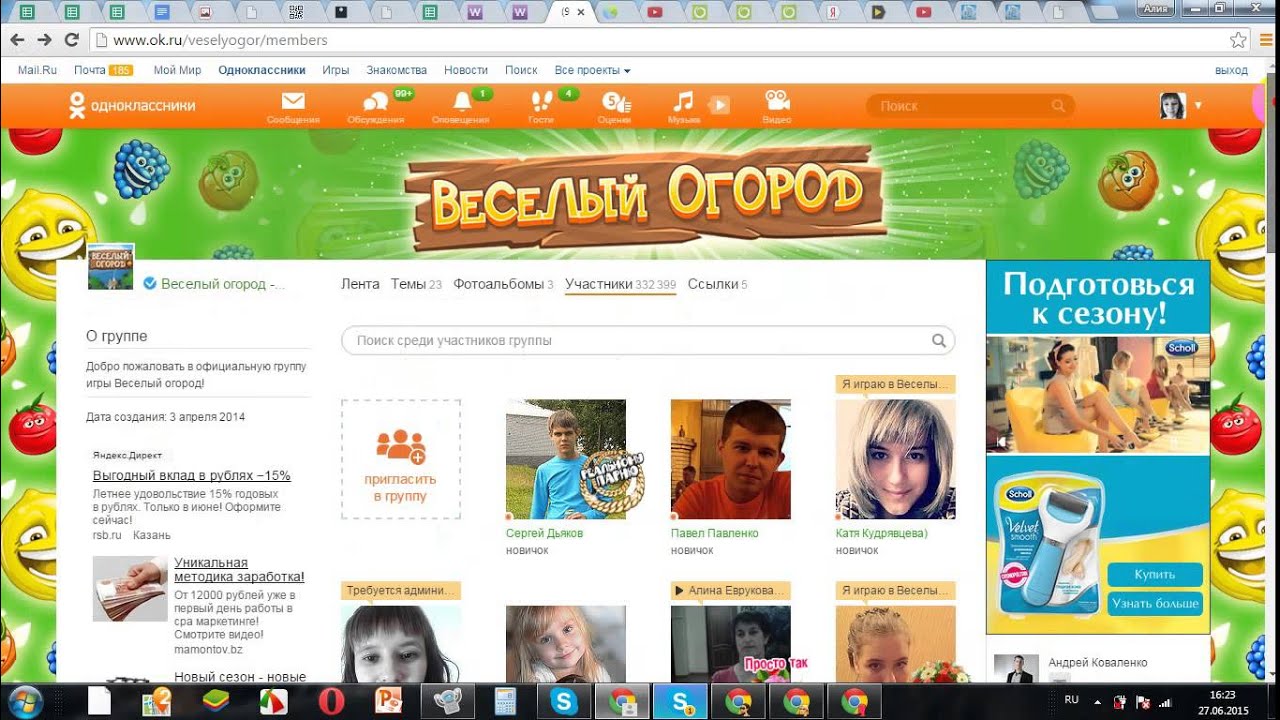Click the browser forward arrow
This screenshot has width=1280, height=720.
(44, 40)
